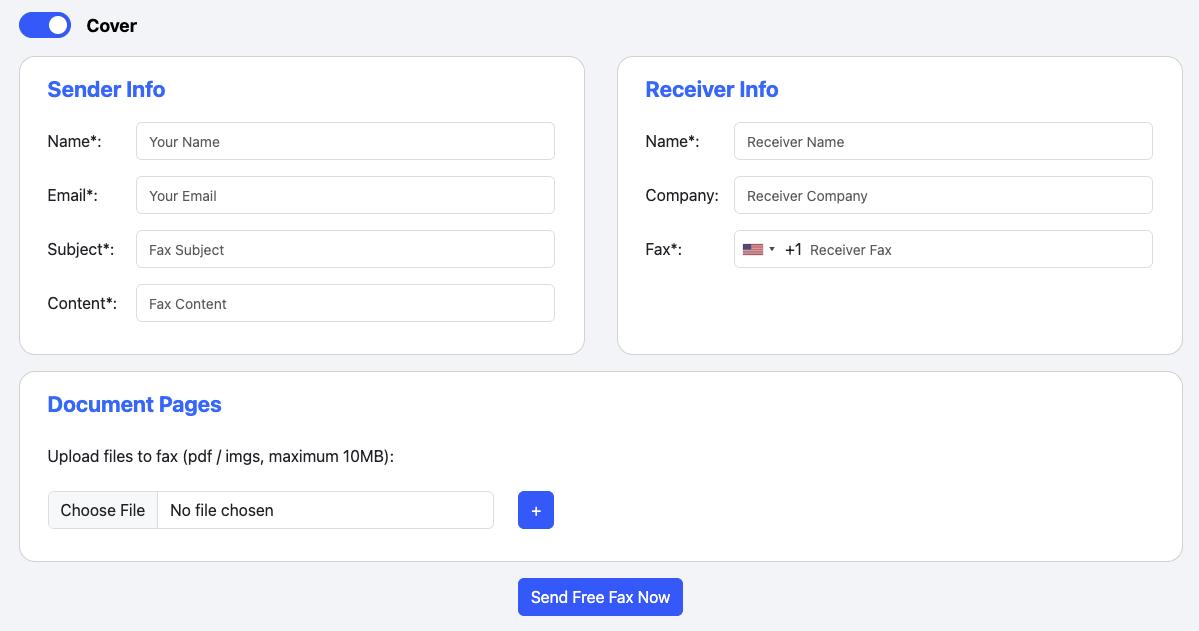Click the Fax Content input

click(345, 304)
